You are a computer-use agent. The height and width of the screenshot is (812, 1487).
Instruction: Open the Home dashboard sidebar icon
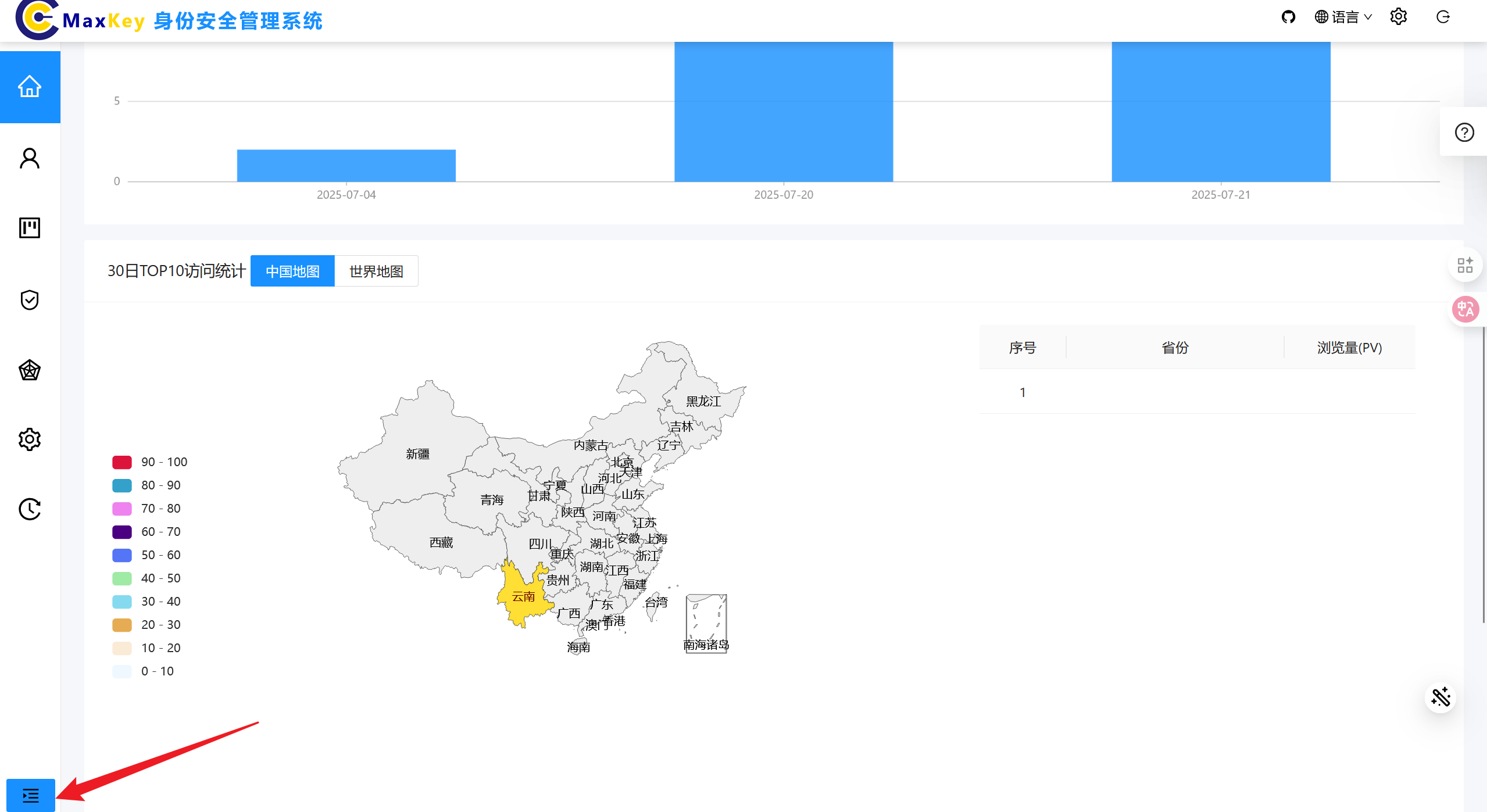pos(30,87)
